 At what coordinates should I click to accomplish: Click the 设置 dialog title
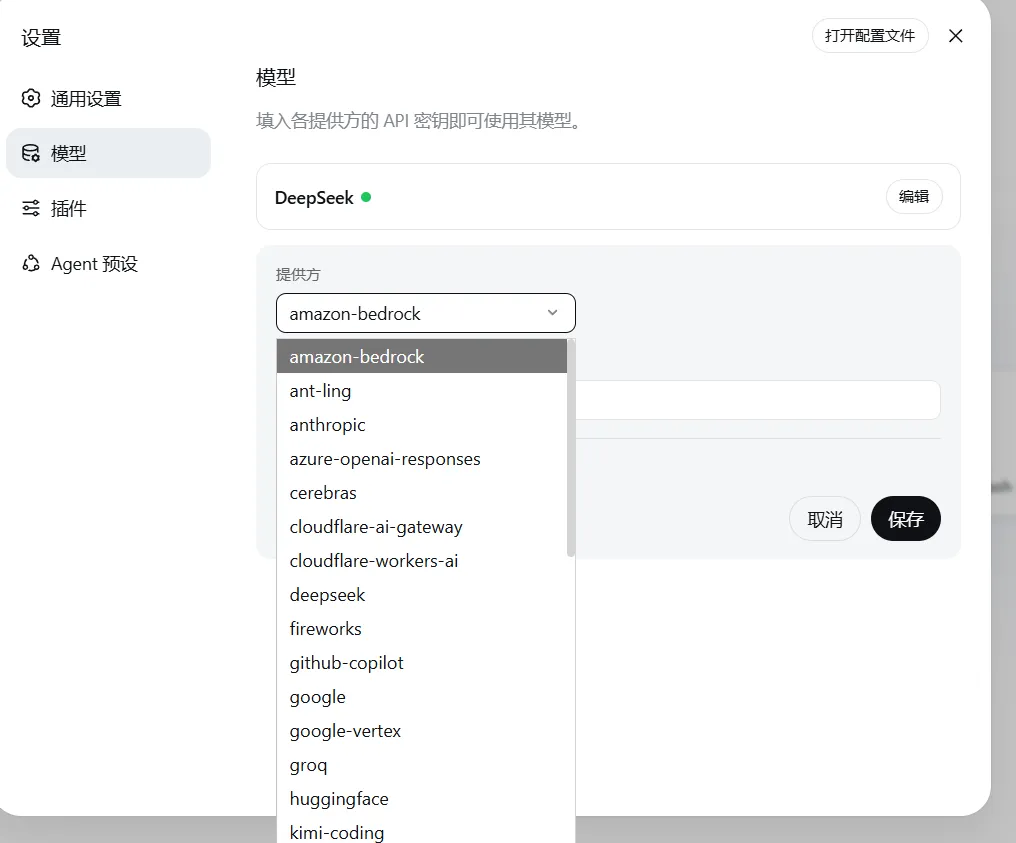[x=41, y=38]
